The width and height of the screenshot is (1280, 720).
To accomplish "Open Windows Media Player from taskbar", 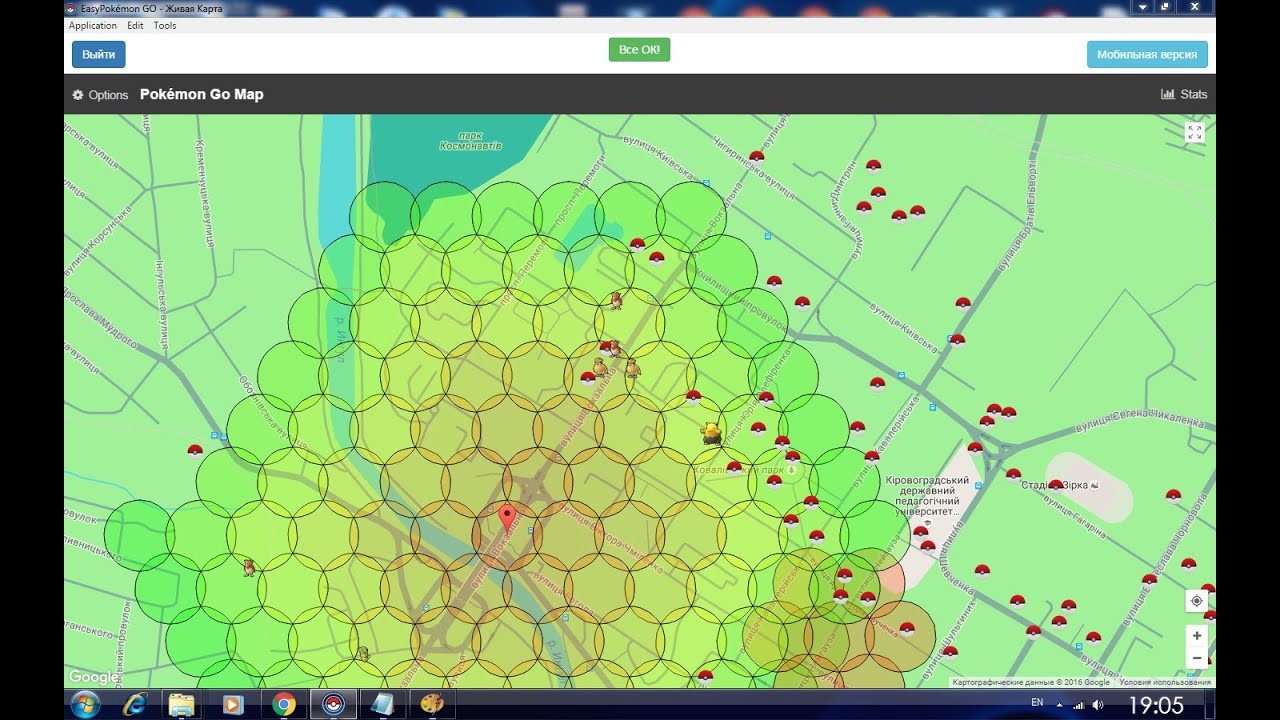I will 232,705.
